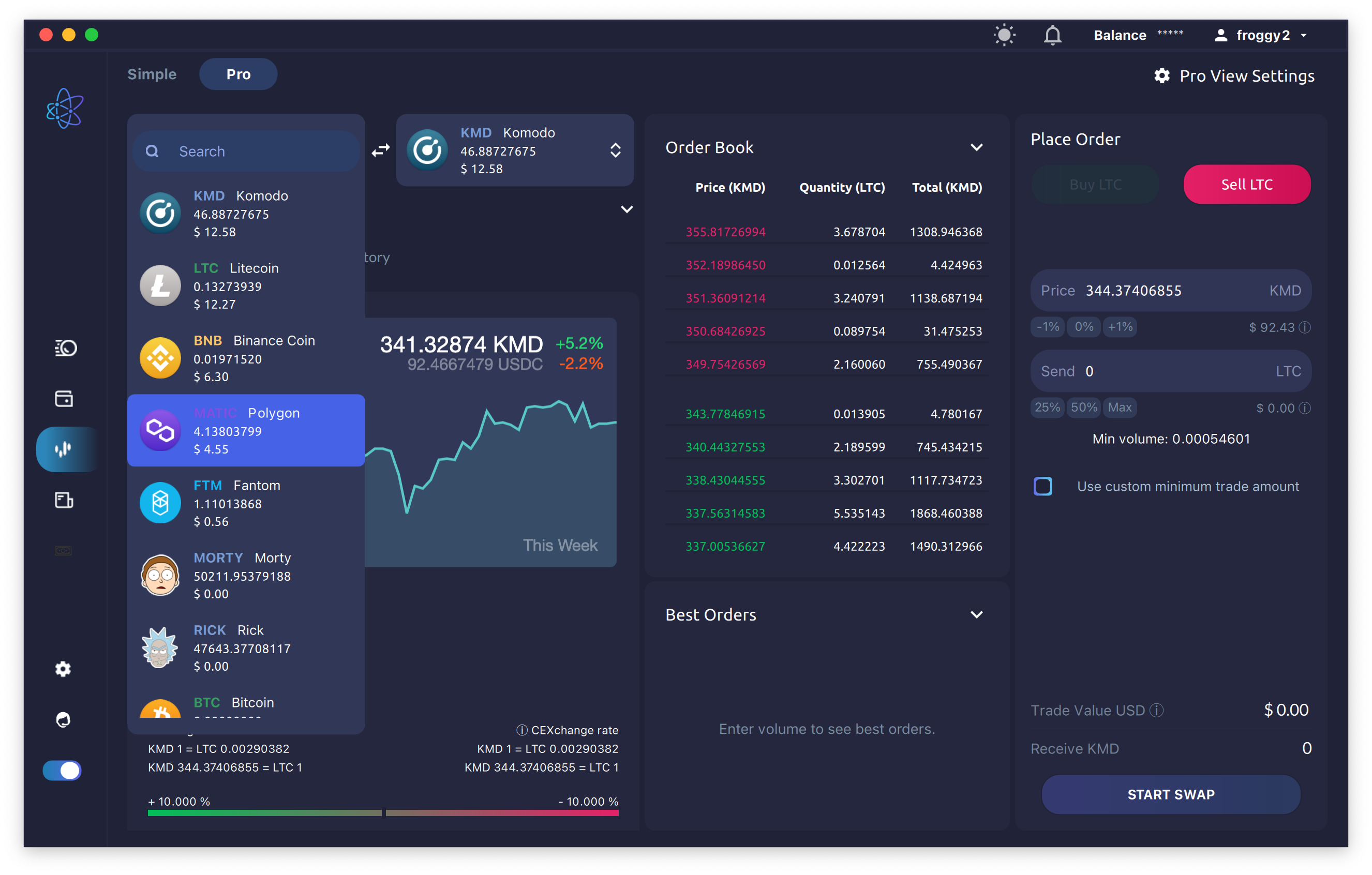Open notifications via bell icon
1372x875 pixels.
tap(1053, 35)
